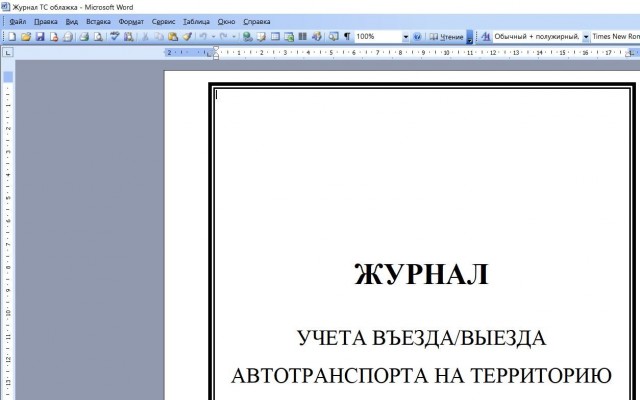Click the Обычный + полужирный style box
Image resolution: width=640 pixels, height=400 pixels.
pyautogui.click(x=537, y=37)
